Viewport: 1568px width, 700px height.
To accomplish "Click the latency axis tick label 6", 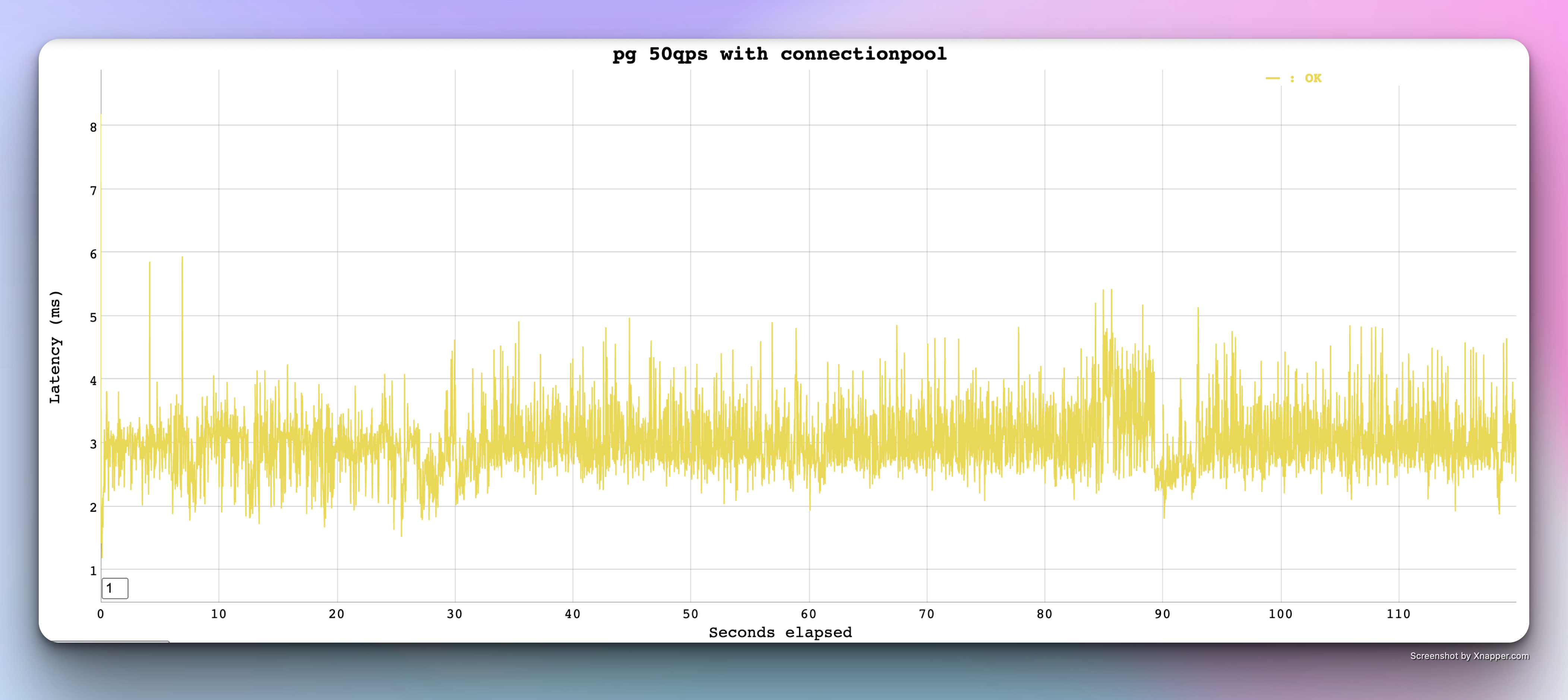I will (93, 254).
